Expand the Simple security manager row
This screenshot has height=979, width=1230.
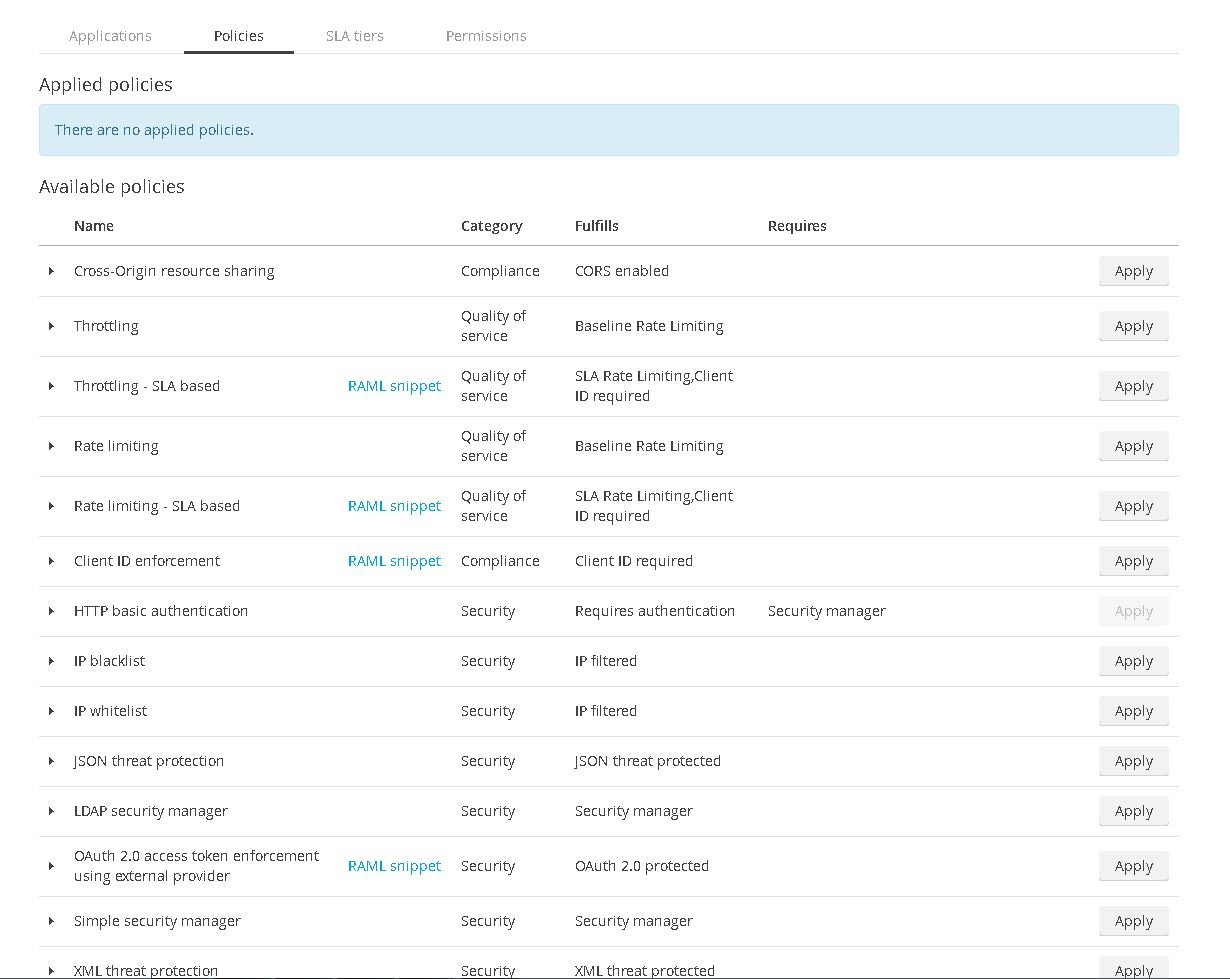click(x=51, y=921)
